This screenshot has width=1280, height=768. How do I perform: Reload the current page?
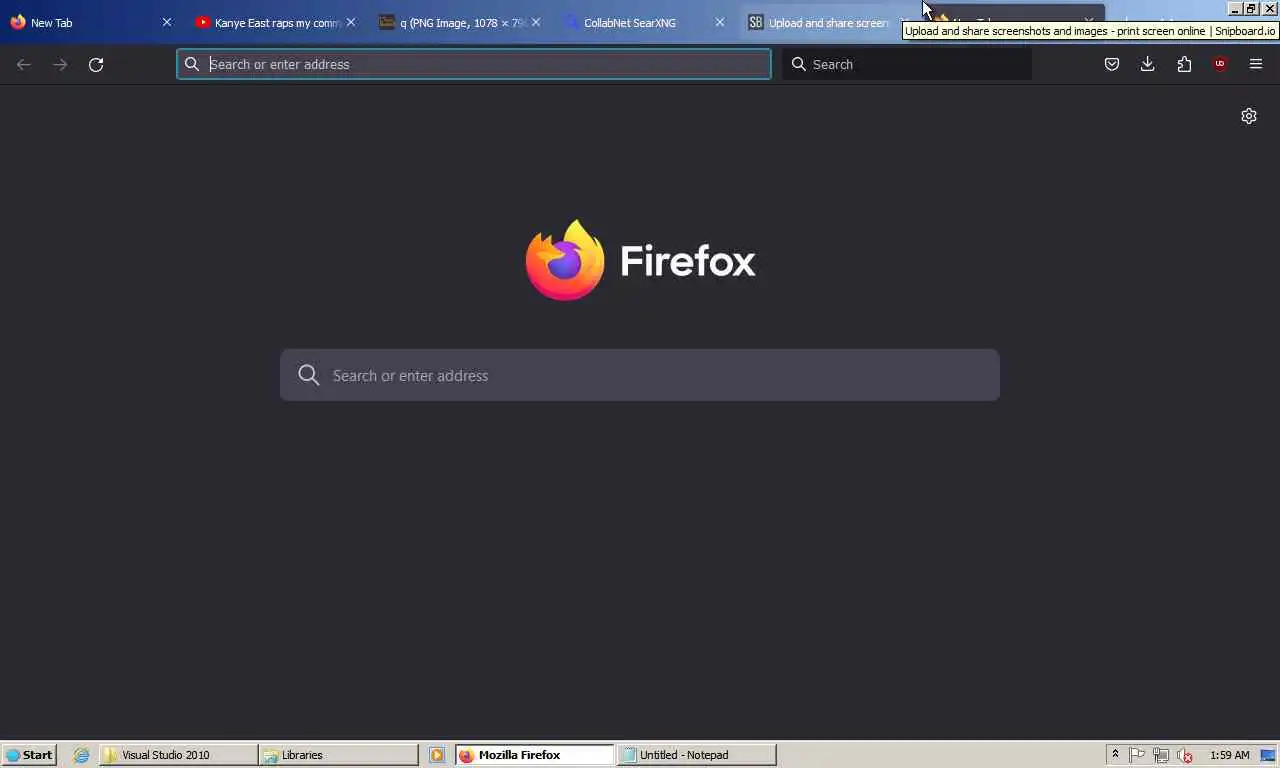pos(96,64)
